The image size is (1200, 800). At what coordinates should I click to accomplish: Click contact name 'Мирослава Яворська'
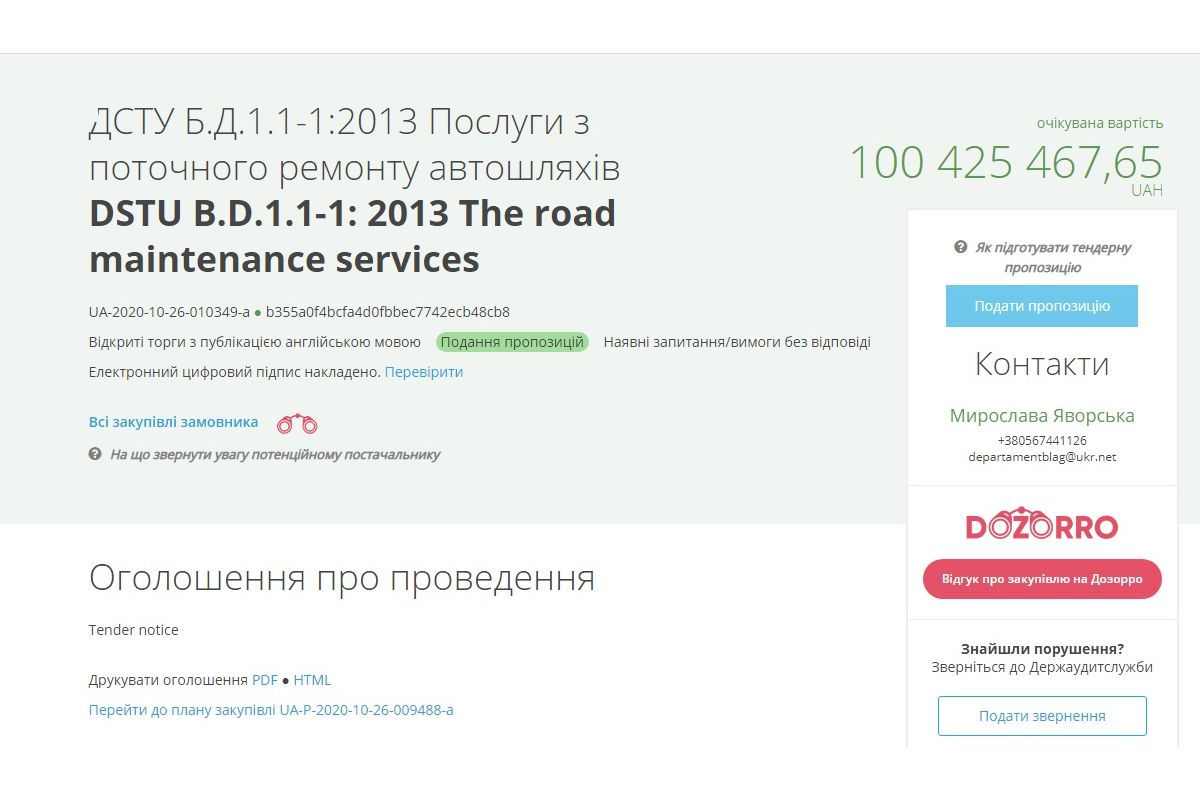tap(1042, 416)
